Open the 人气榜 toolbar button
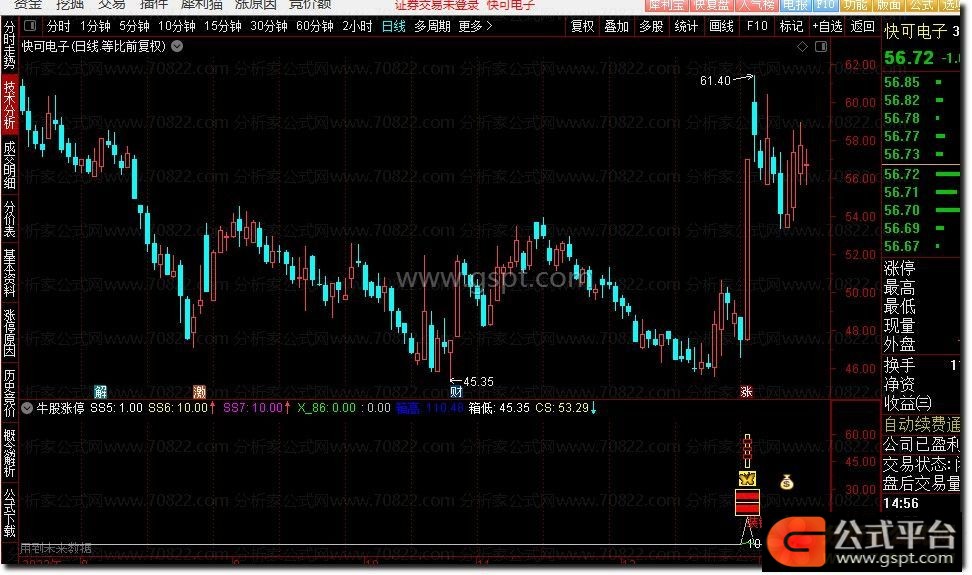This screenshot has width=972, height=575. click(756, 5)
